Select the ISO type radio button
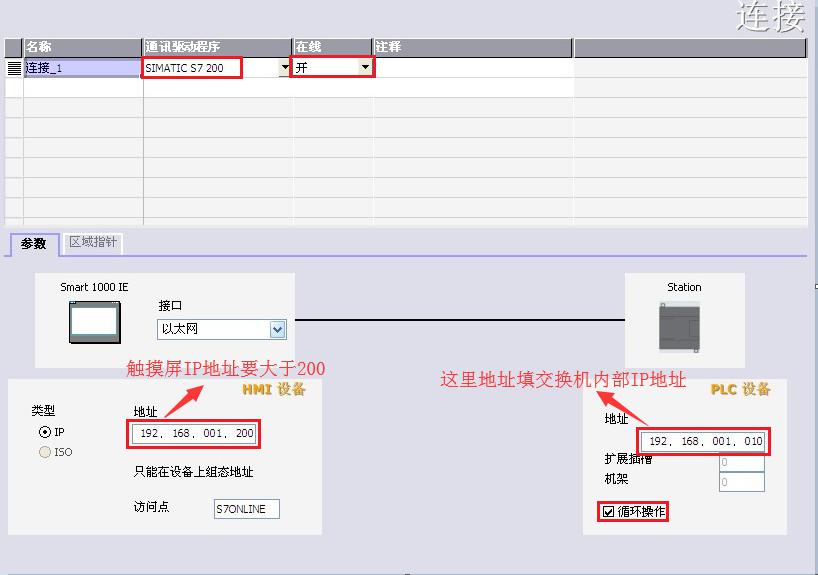818x575 pixels. tap(44, 452)
